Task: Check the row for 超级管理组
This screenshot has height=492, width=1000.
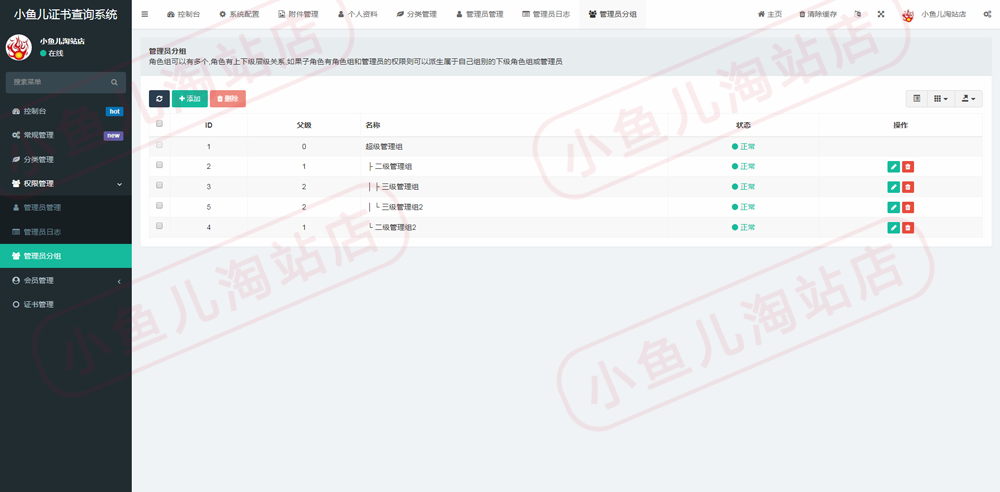Action: [x=159, y=145]
